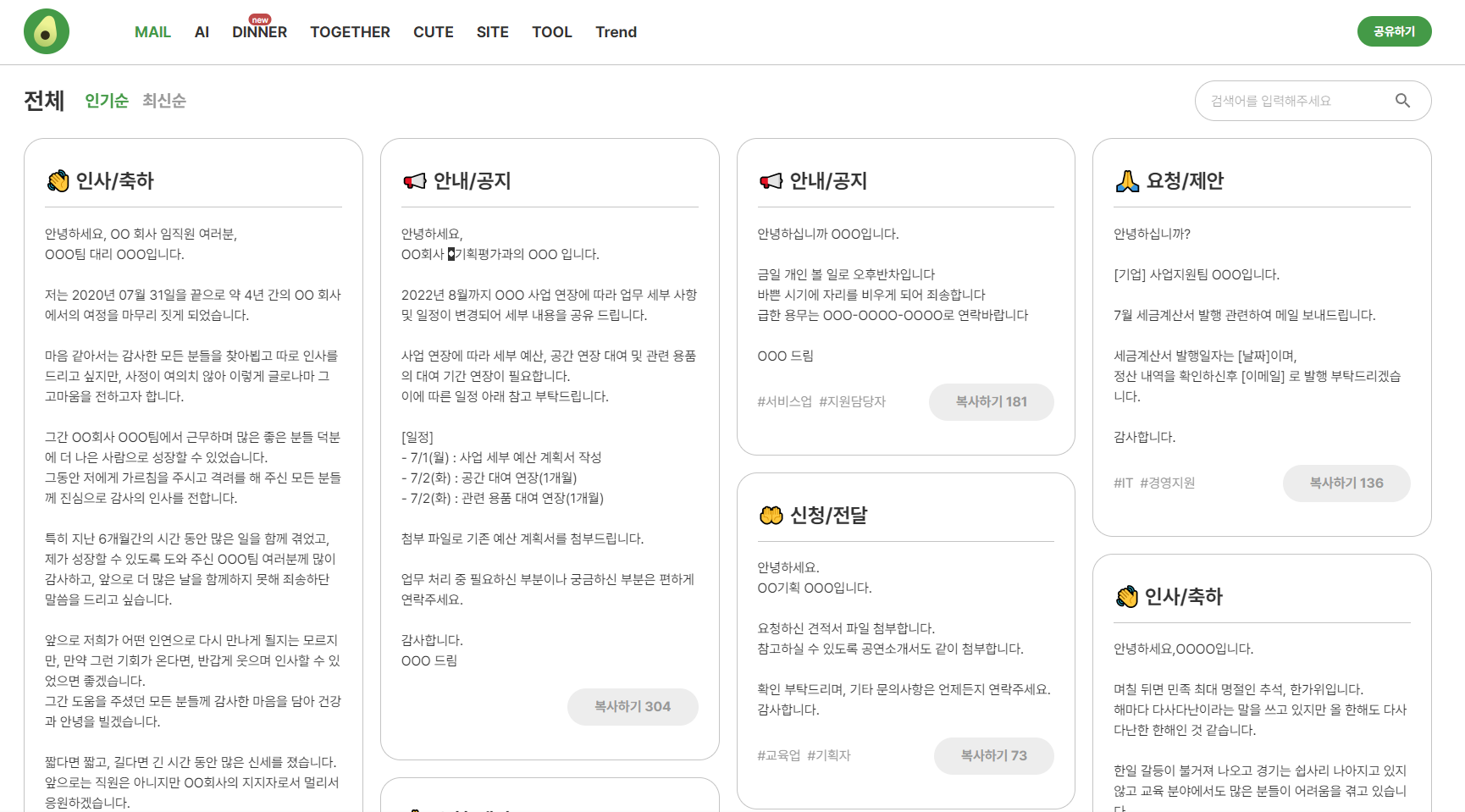1465x812 pixels.
Task: Sort by 인기순
Action: pyautogui.click(x=107, y=101)
